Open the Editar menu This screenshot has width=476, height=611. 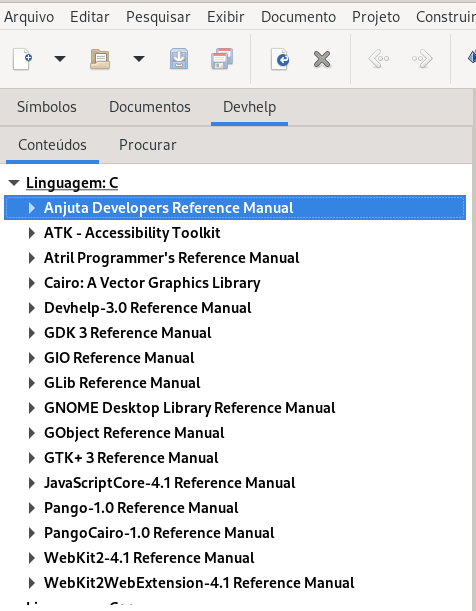tap(90, 17)
